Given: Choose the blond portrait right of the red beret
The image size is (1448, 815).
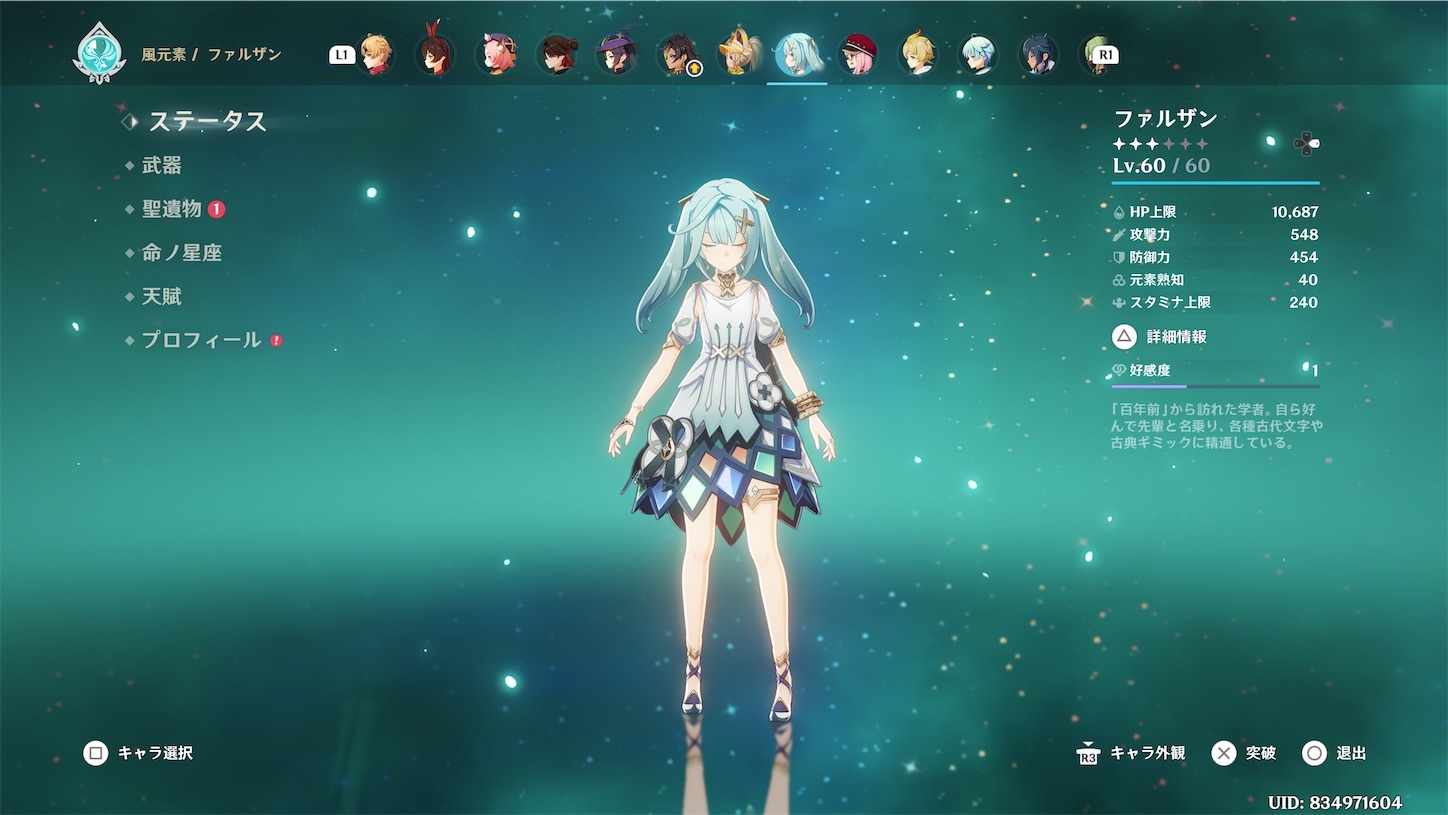Looking at the screenshot, I should (918, 54).
